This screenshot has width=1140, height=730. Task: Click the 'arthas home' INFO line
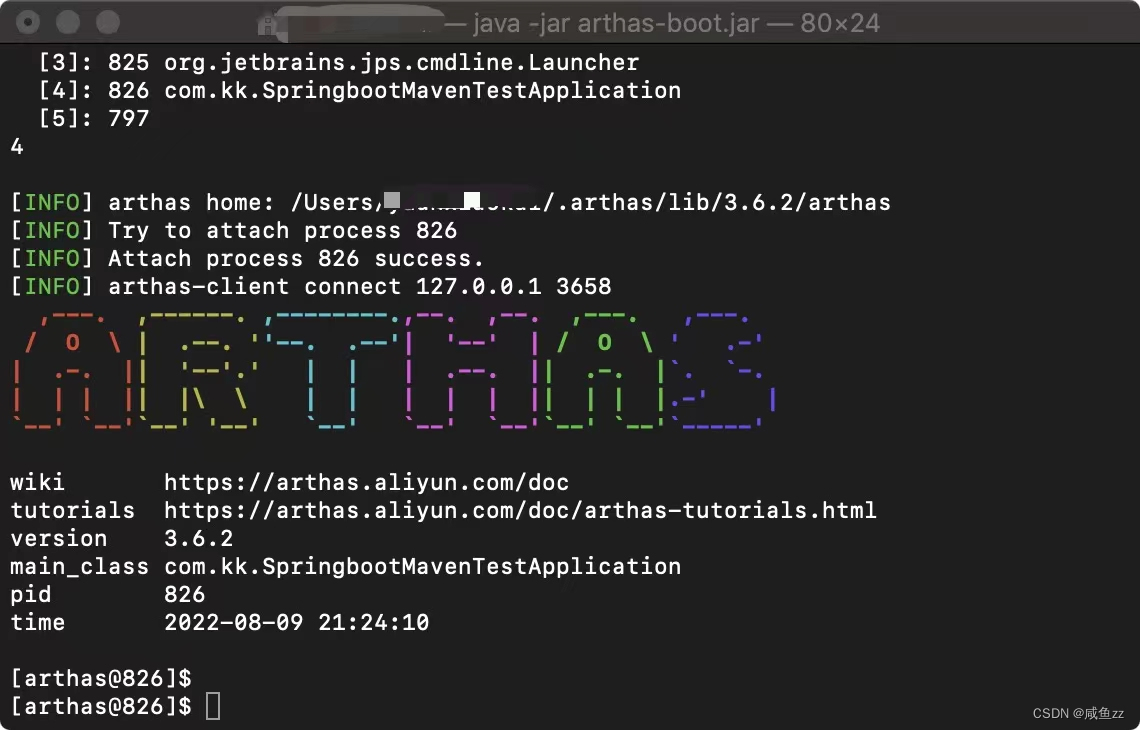[451, 202]
